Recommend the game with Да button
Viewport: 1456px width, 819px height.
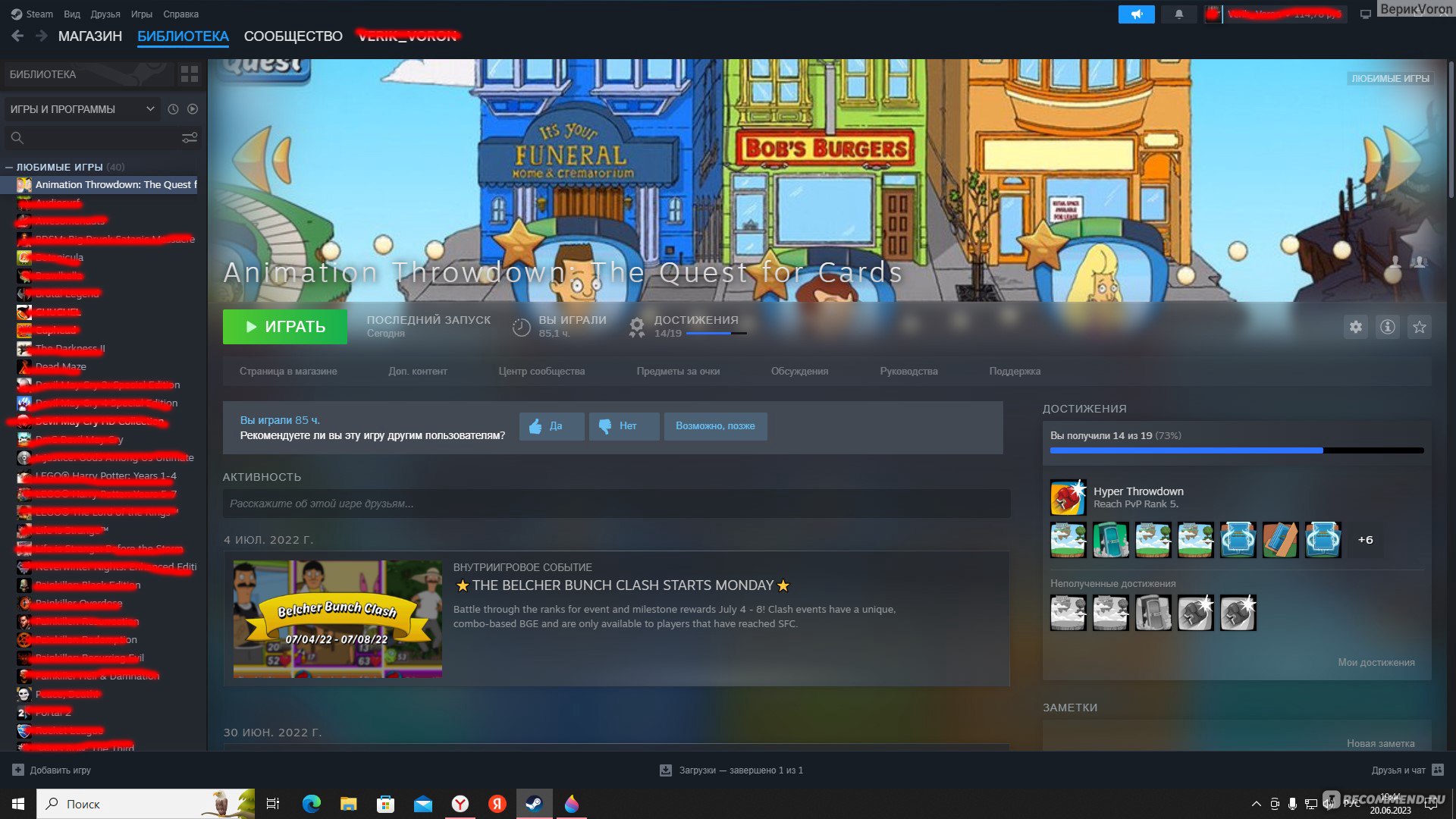552,426
